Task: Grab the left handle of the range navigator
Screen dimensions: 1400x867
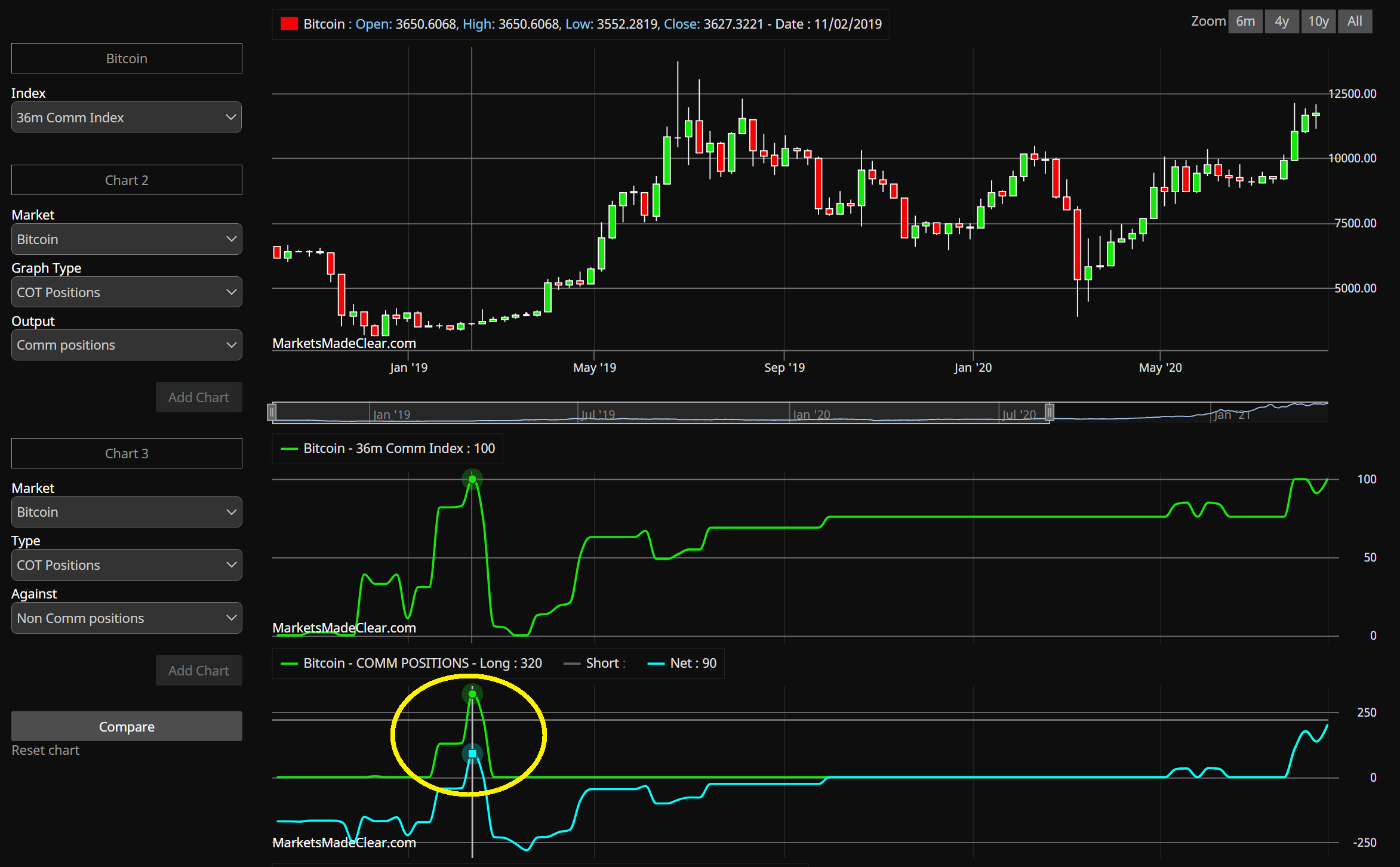Action: 272,412
